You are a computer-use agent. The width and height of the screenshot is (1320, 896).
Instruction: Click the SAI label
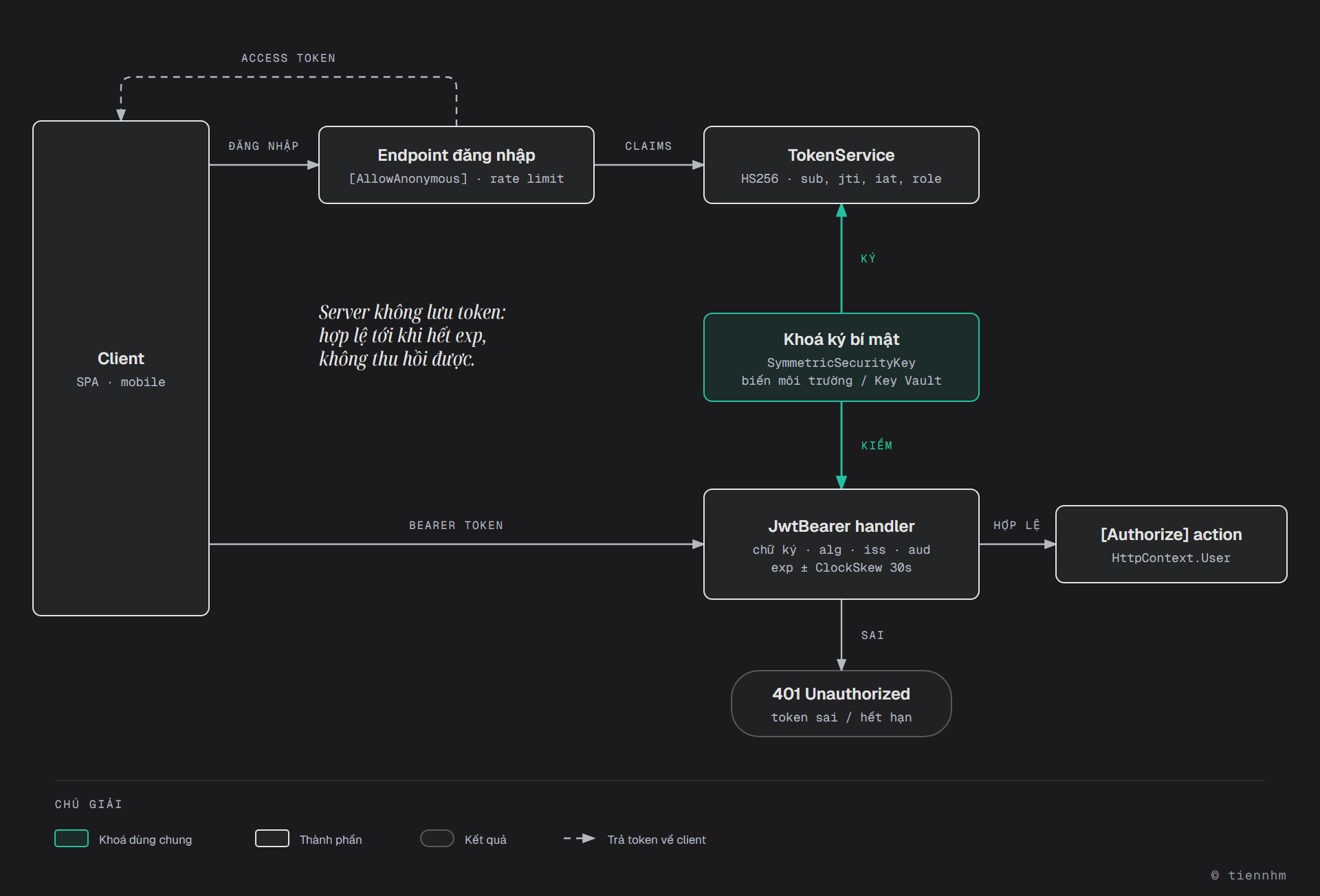pos(872,636)
